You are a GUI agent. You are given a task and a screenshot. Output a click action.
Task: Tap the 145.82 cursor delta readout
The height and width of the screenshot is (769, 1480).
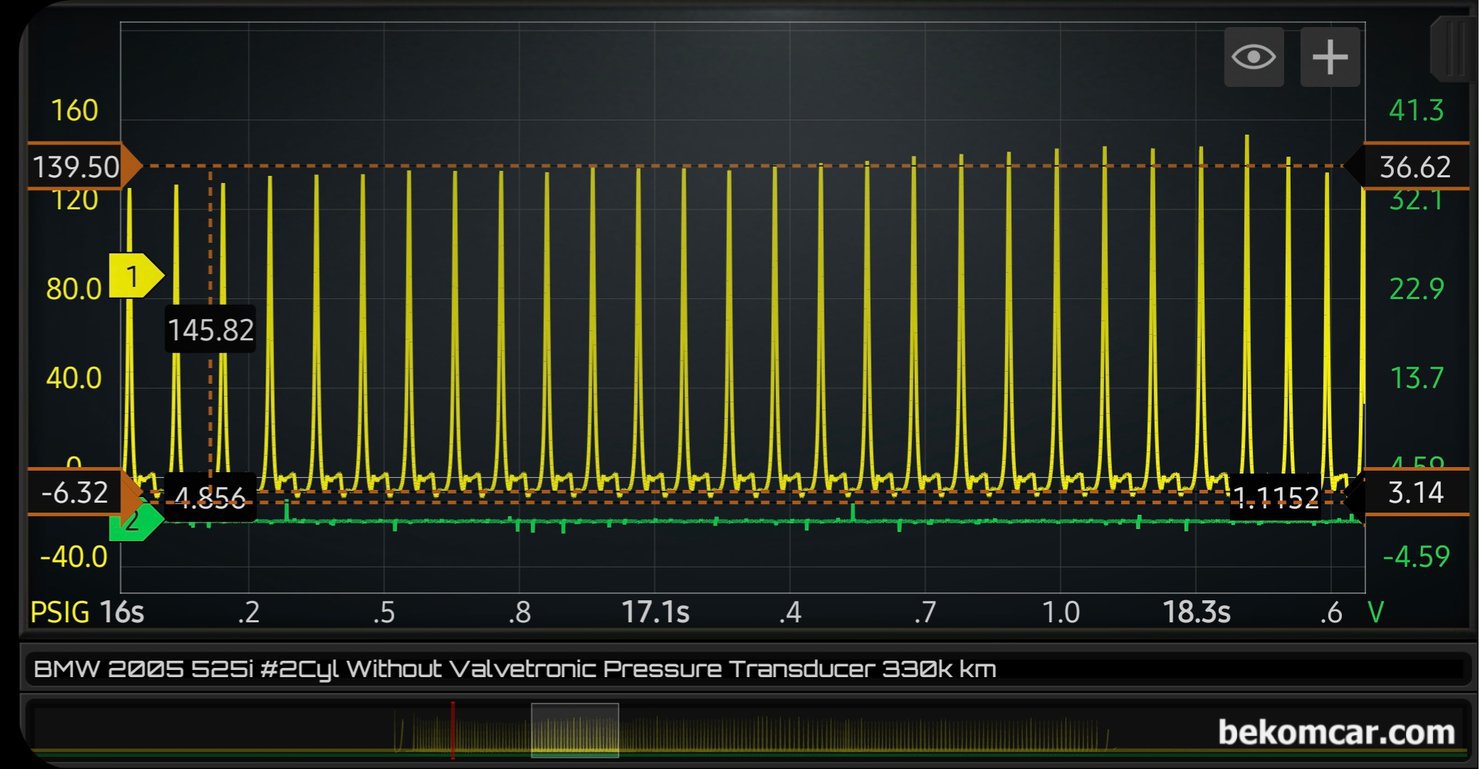point(210,330)
